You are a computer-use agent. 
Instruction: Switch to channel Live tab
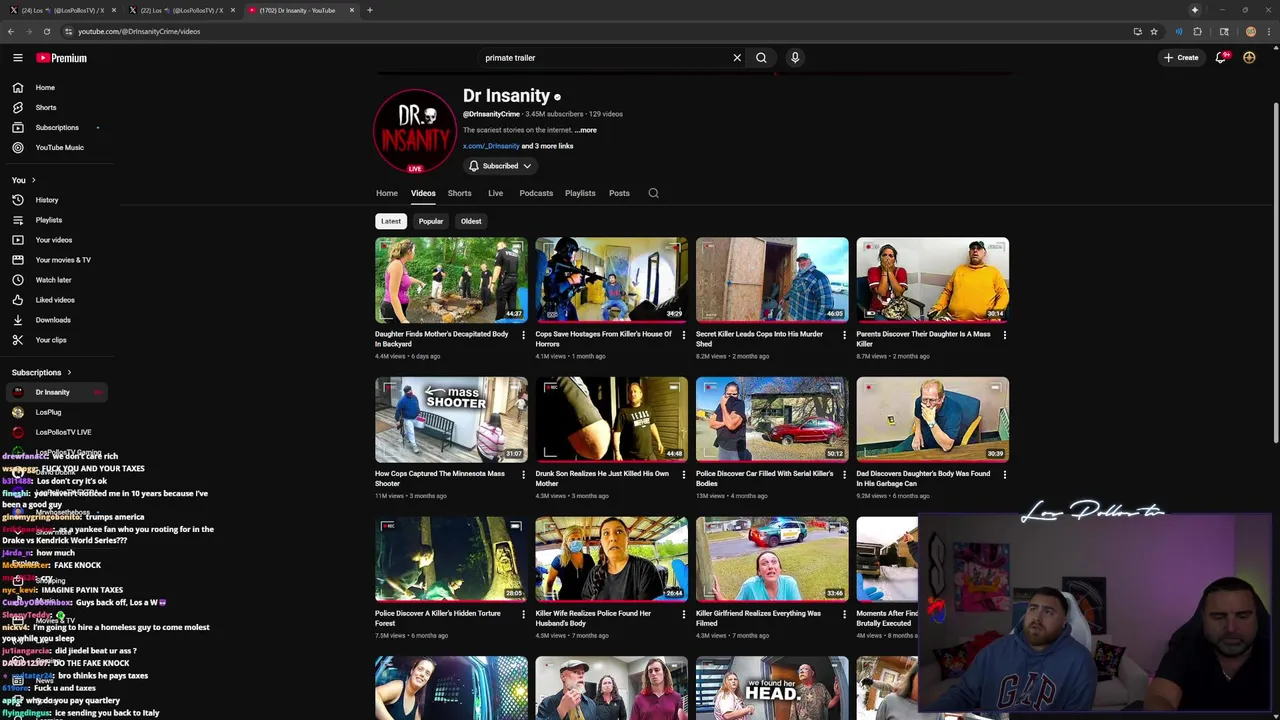(x=495, y=193)
